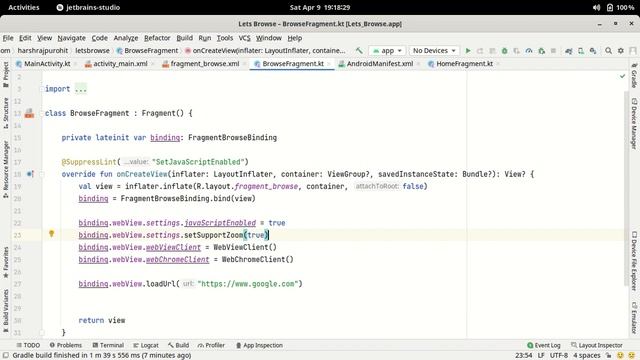Expand the collapsed import statements

[x=80, y=89]
